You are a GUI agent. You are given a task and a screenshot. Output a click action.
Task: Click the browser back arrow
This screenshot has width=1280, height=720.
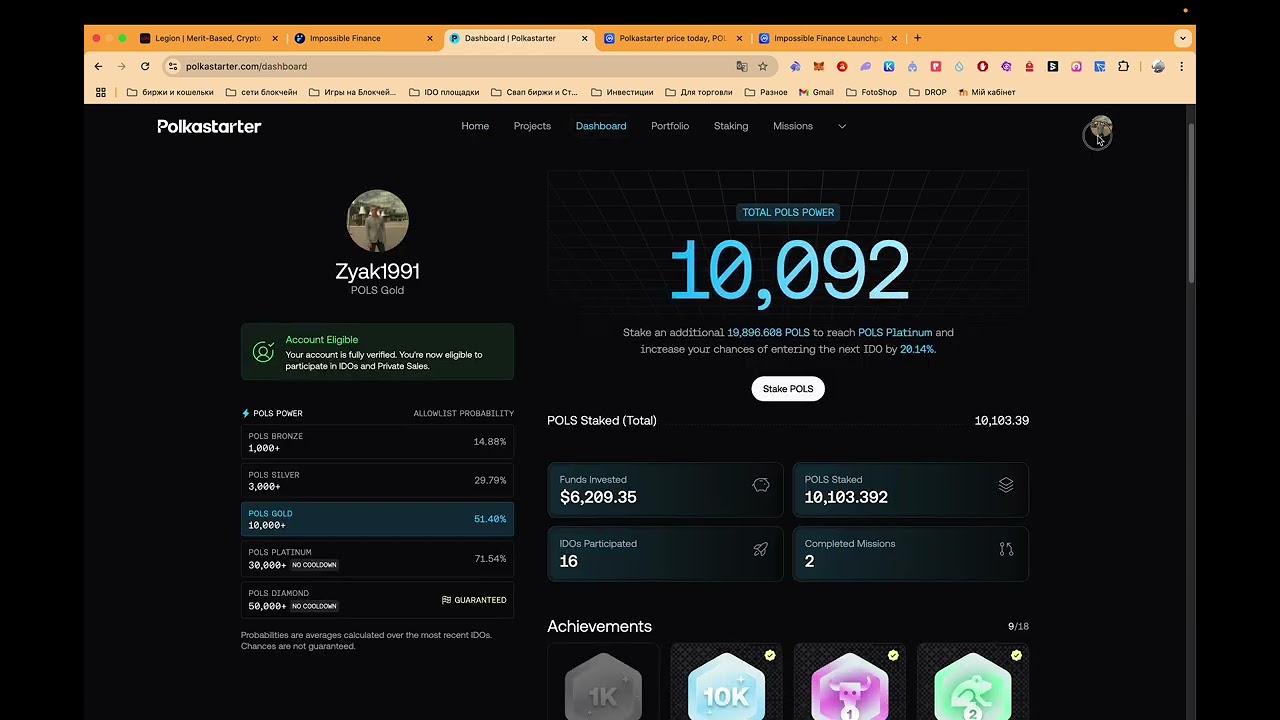coord(98,66)
